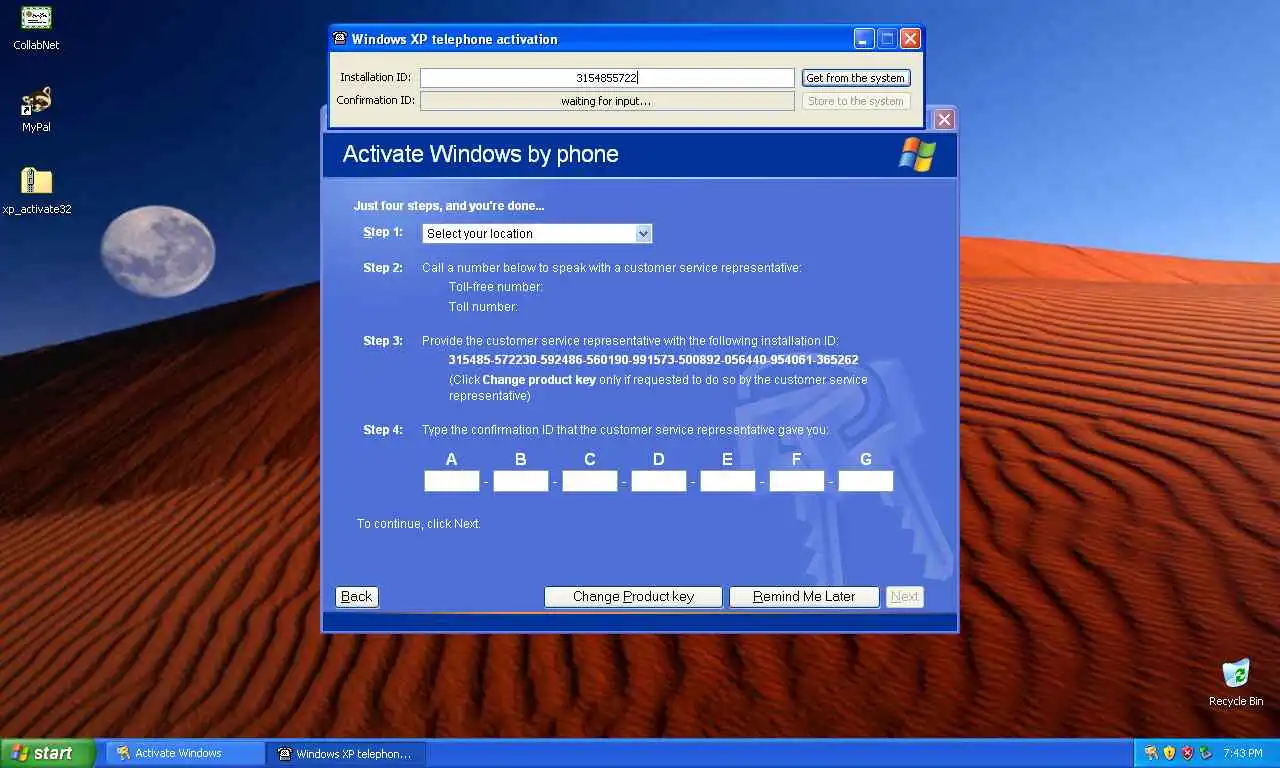The height and width of the screenshot is (768, 1280).
Task: Click Remind Me Later button
Action: point(804,597)
